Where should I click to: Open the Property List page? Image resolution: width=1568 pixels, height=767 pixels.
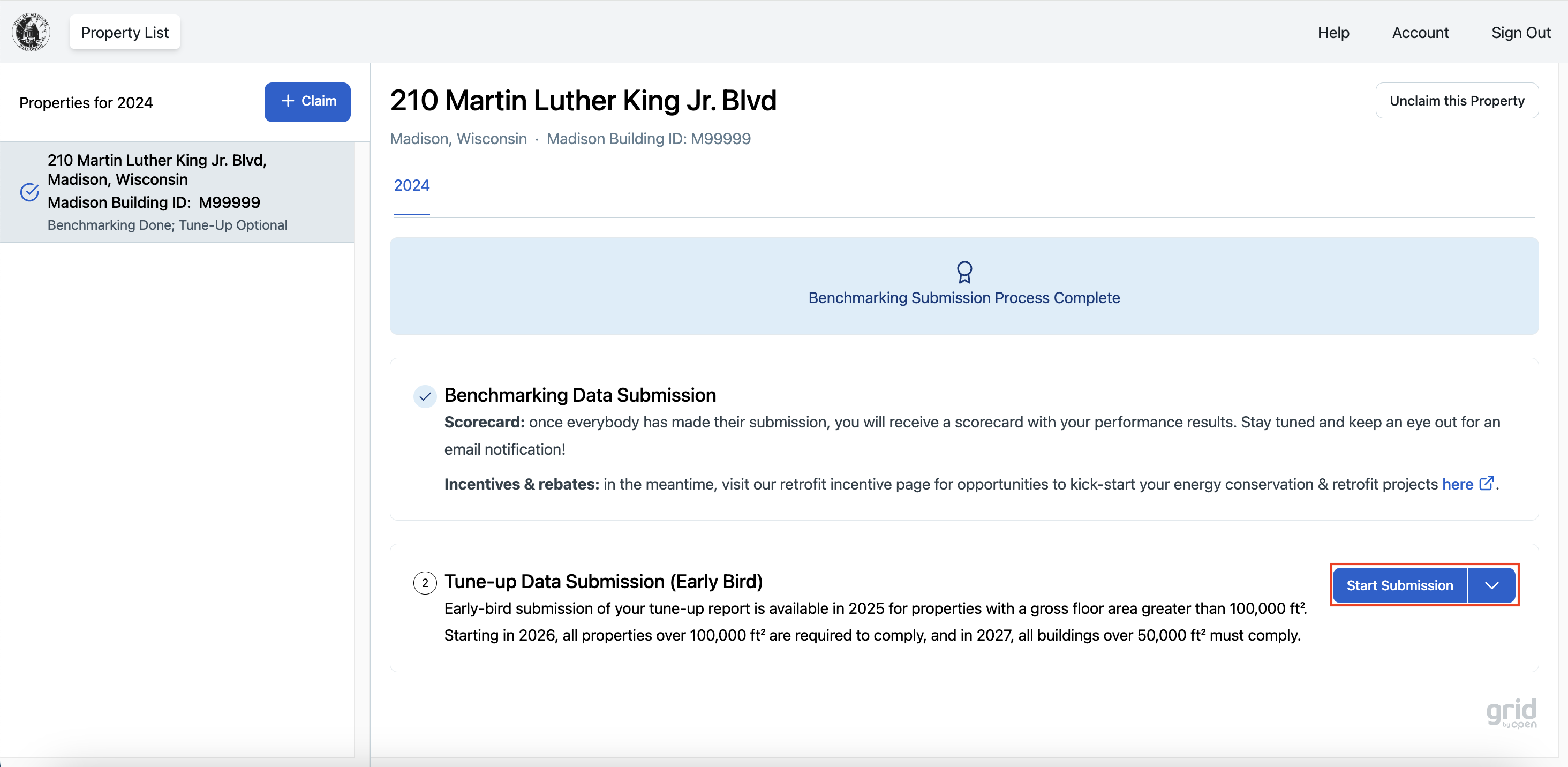click(x=124, y=32)
